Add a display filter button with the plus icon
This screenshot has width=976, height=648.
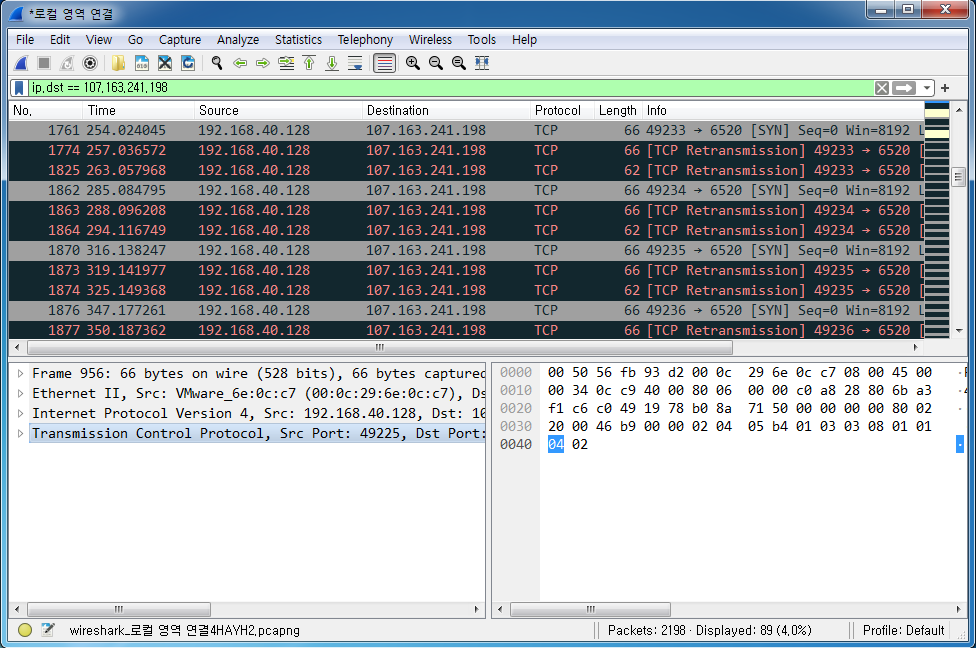945,88
